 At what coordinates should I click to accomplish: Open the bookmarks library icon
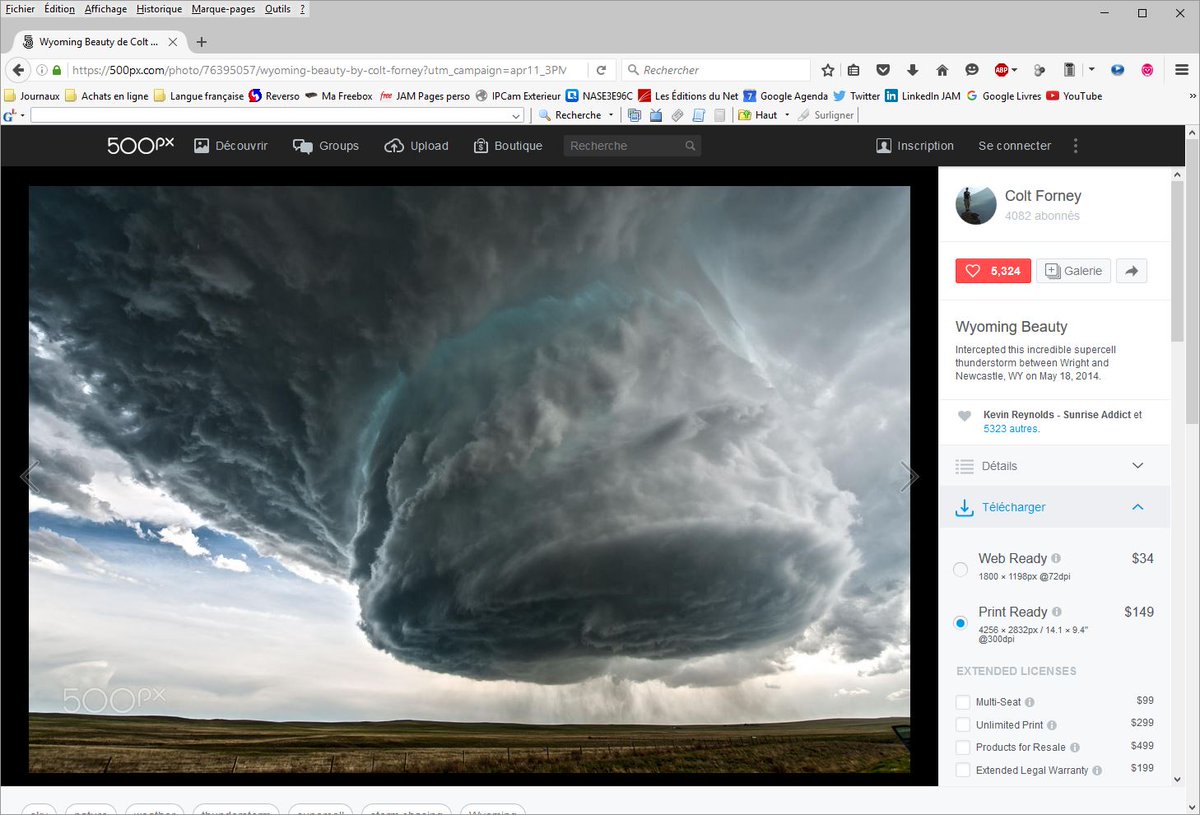tap(853, 70)
